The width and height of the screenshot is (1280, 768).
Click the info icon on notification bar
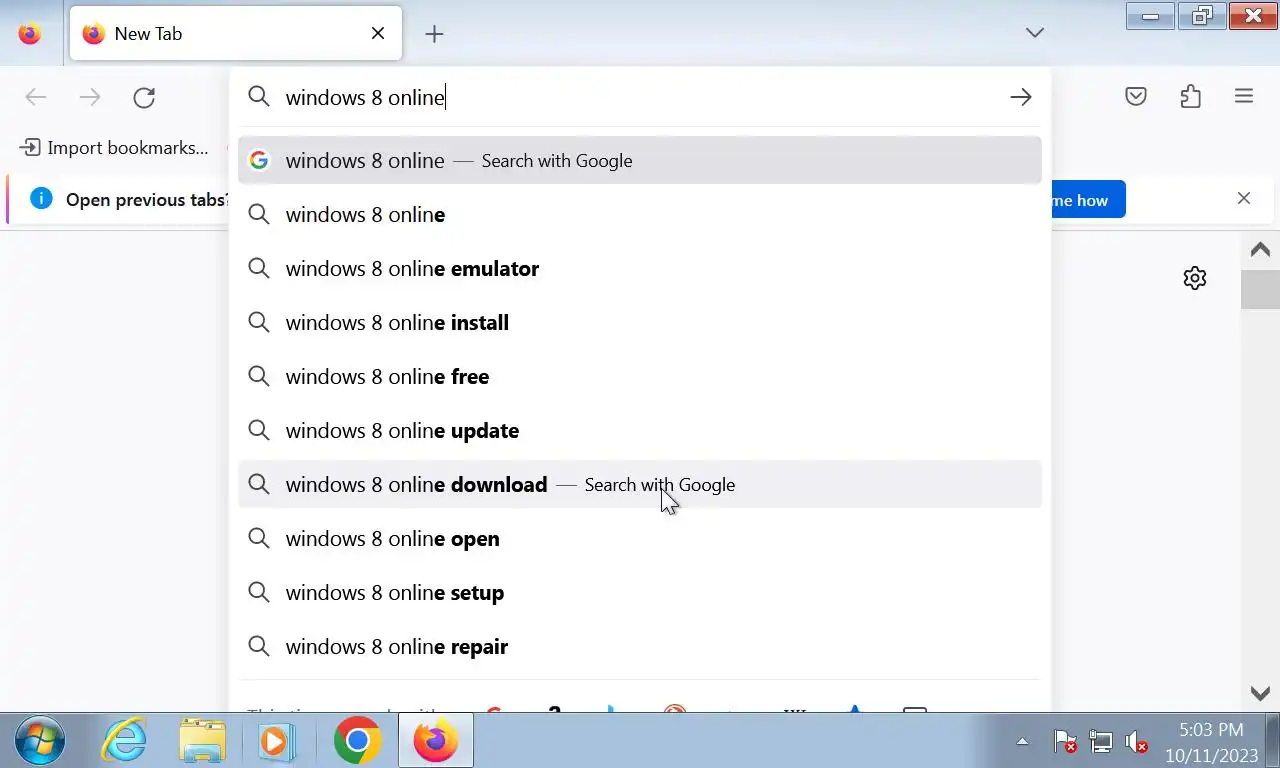point(41,198)
